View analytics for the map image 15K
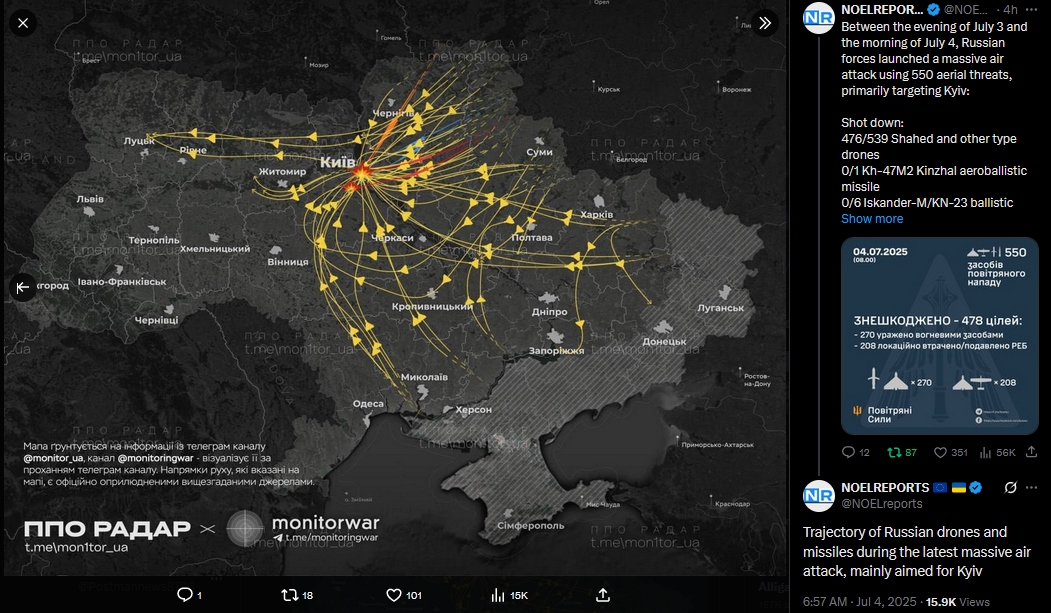Viewport: 1051px width, 613px height. [509, 595]
